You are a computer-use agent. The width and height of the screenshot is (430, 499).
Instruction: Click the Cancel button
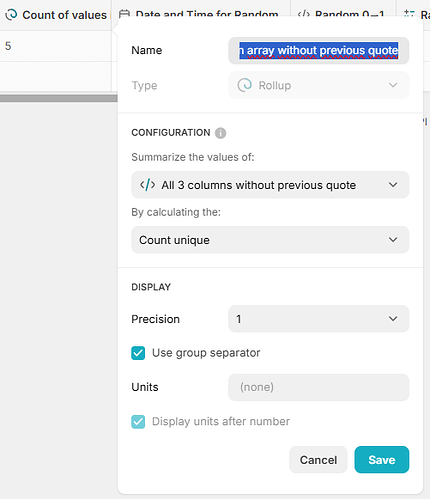click(318, 460)
